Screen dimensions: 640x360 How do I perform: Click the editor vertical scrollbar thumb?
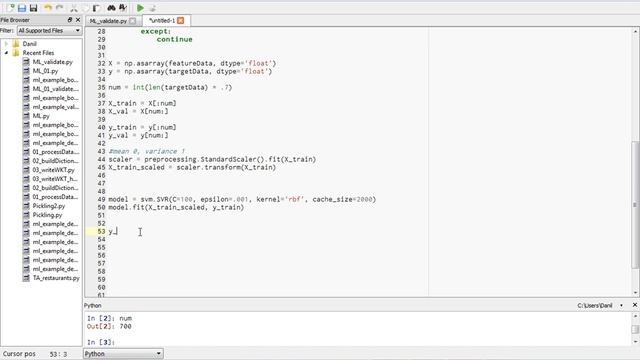point(635,204)
